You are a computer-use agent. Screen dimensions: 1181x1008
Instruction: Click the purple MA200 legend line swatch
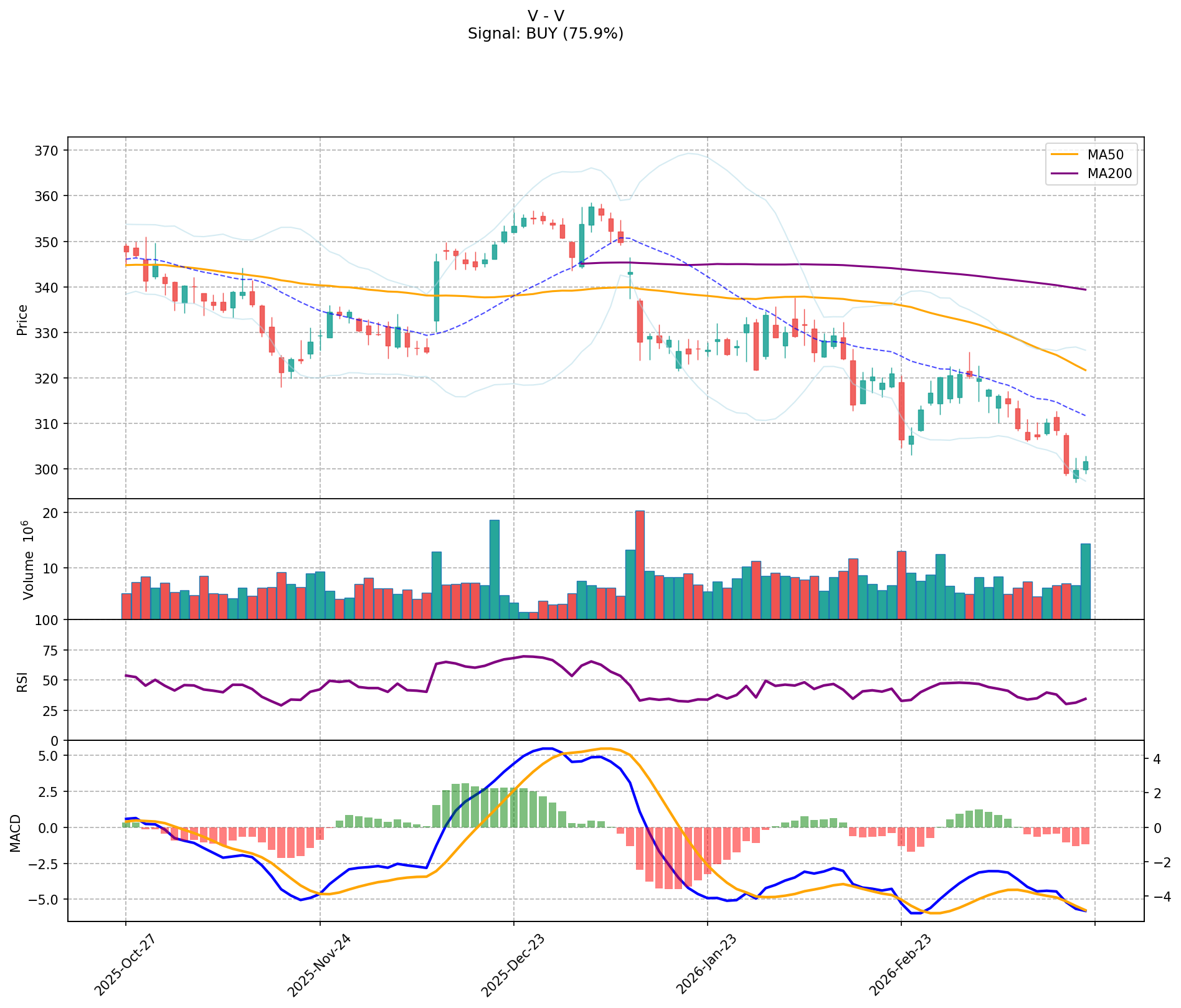pos(1066,174)
